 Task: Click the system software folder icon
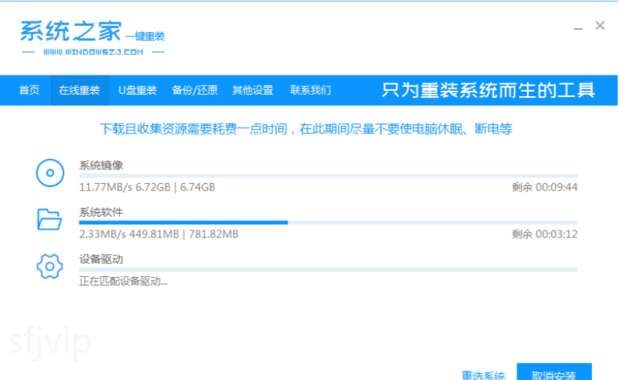(49, 219)
